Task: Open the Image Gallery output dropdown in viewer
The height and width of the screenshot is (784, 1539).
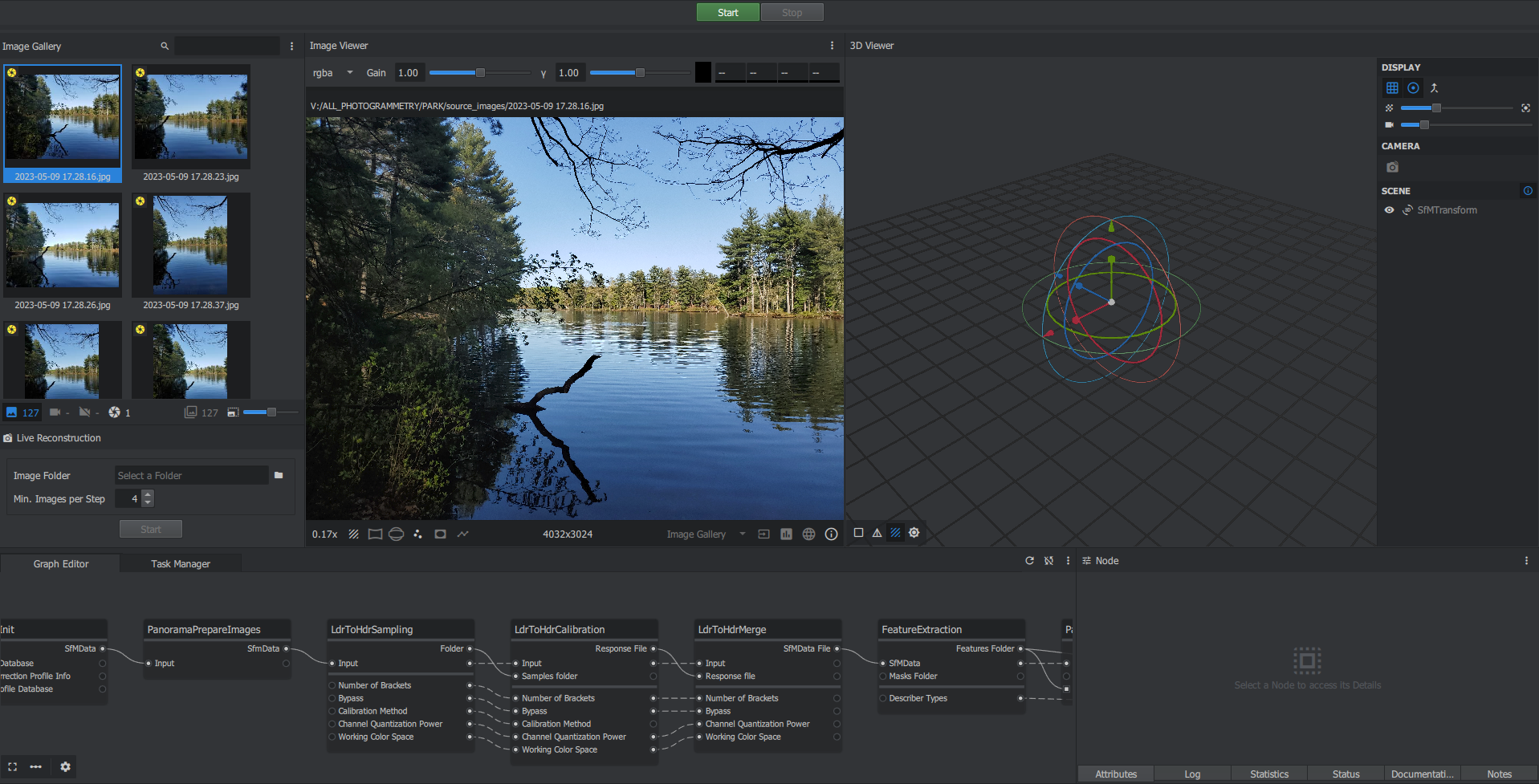Action: [706, 534]
